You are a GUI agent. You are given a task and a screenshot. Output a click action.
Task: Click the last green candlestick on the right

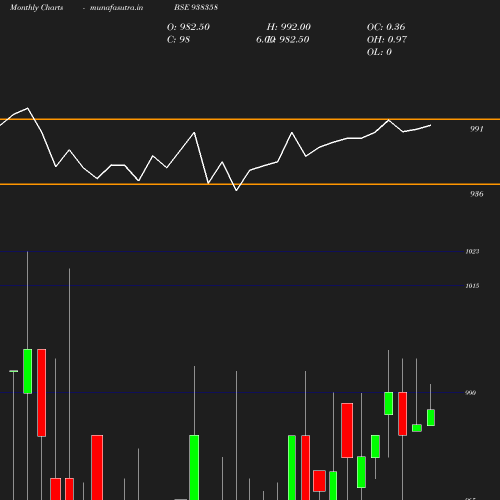pyautogui.click(x=431, y=417)
